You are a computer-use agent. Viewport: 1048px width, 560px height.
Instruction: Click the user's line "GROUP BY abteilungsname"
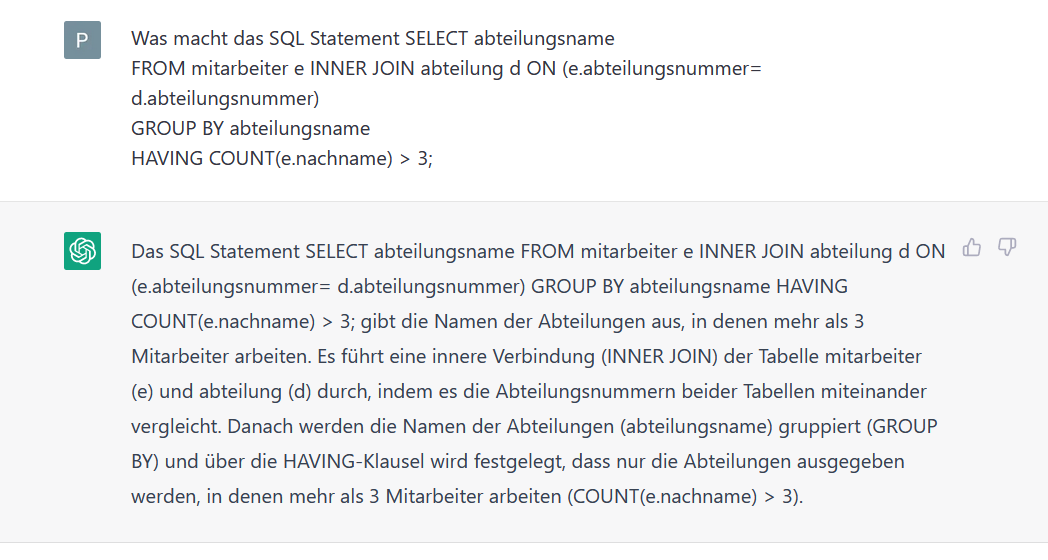click(251, 128)
